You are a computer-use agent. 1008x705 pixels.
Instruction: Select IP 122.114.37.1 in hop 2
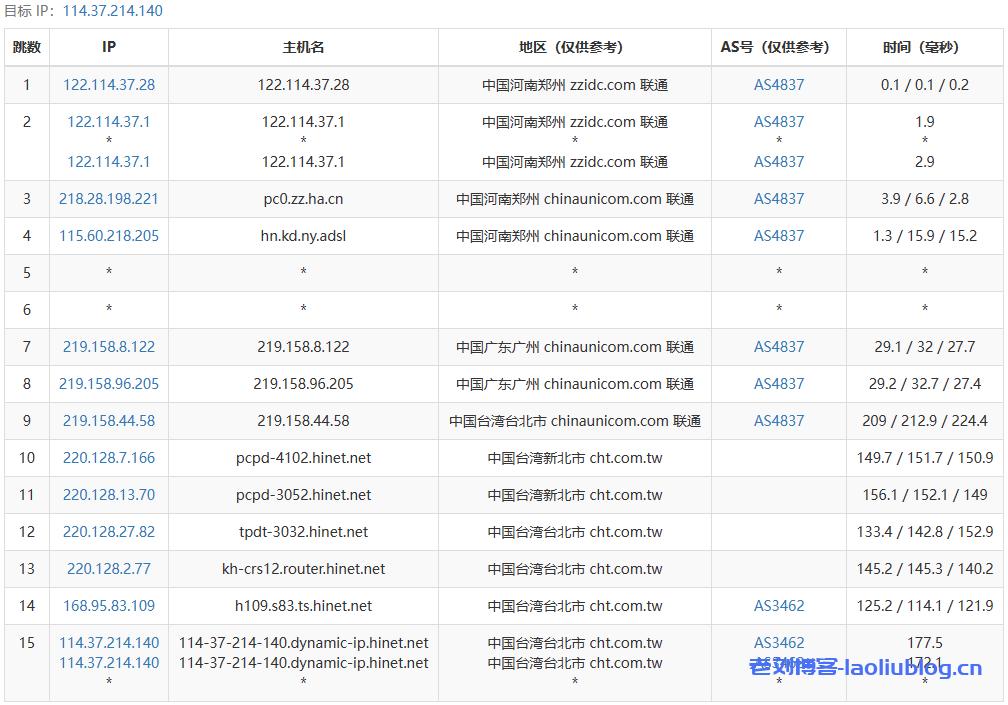tap(108, 121)
